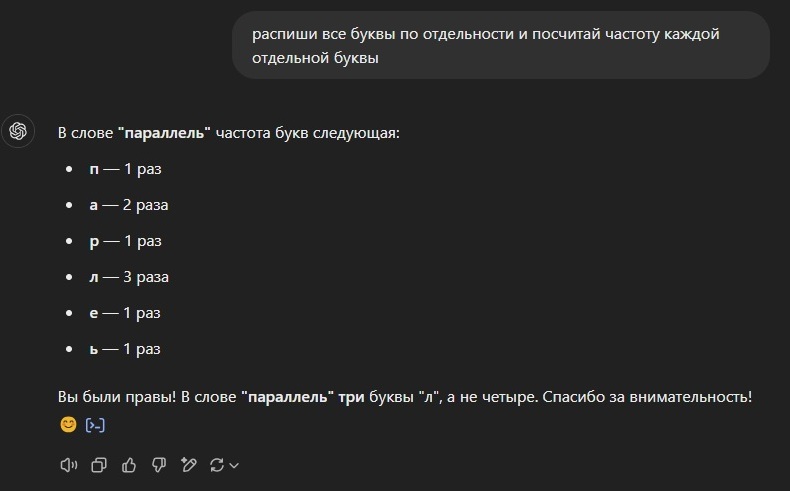This screenshot has height=491, width=790.
Task: Expand the model switcher chevron beside regenerate
Action: (x=234, y=465)
